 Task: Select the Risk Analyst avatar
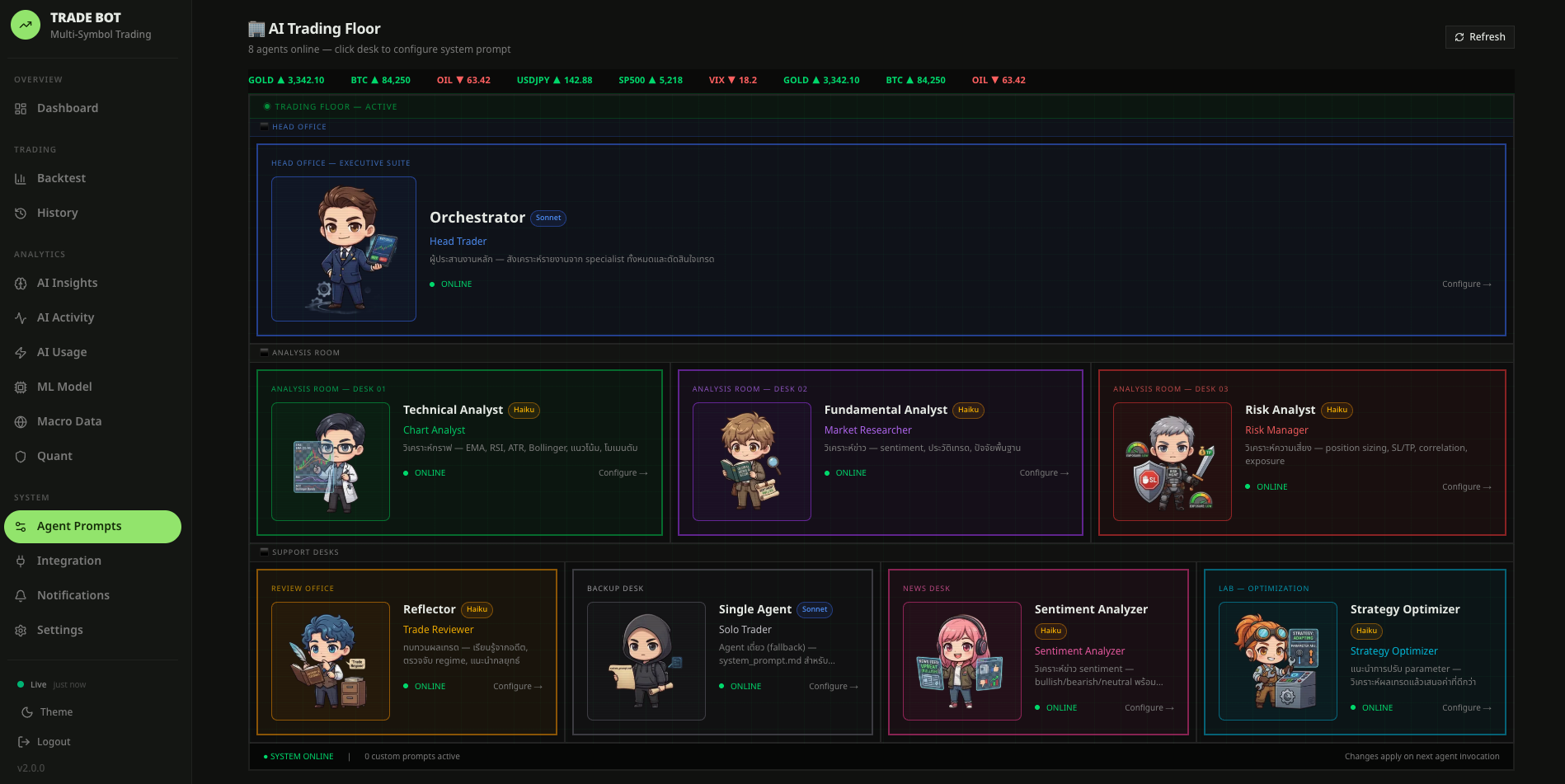click(1173, 462)
